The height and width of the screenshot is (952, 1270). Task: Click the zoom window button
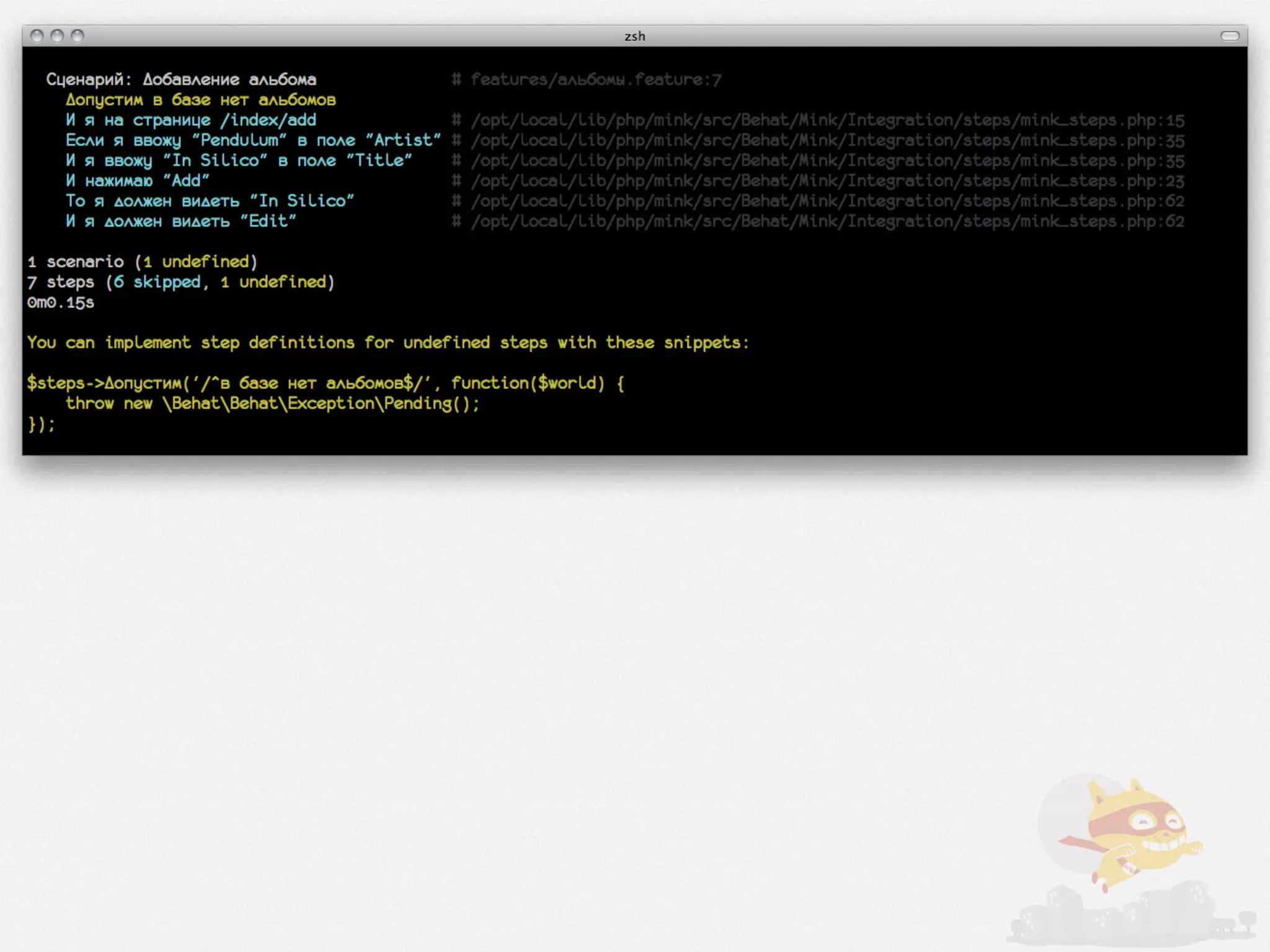point(78,36)
